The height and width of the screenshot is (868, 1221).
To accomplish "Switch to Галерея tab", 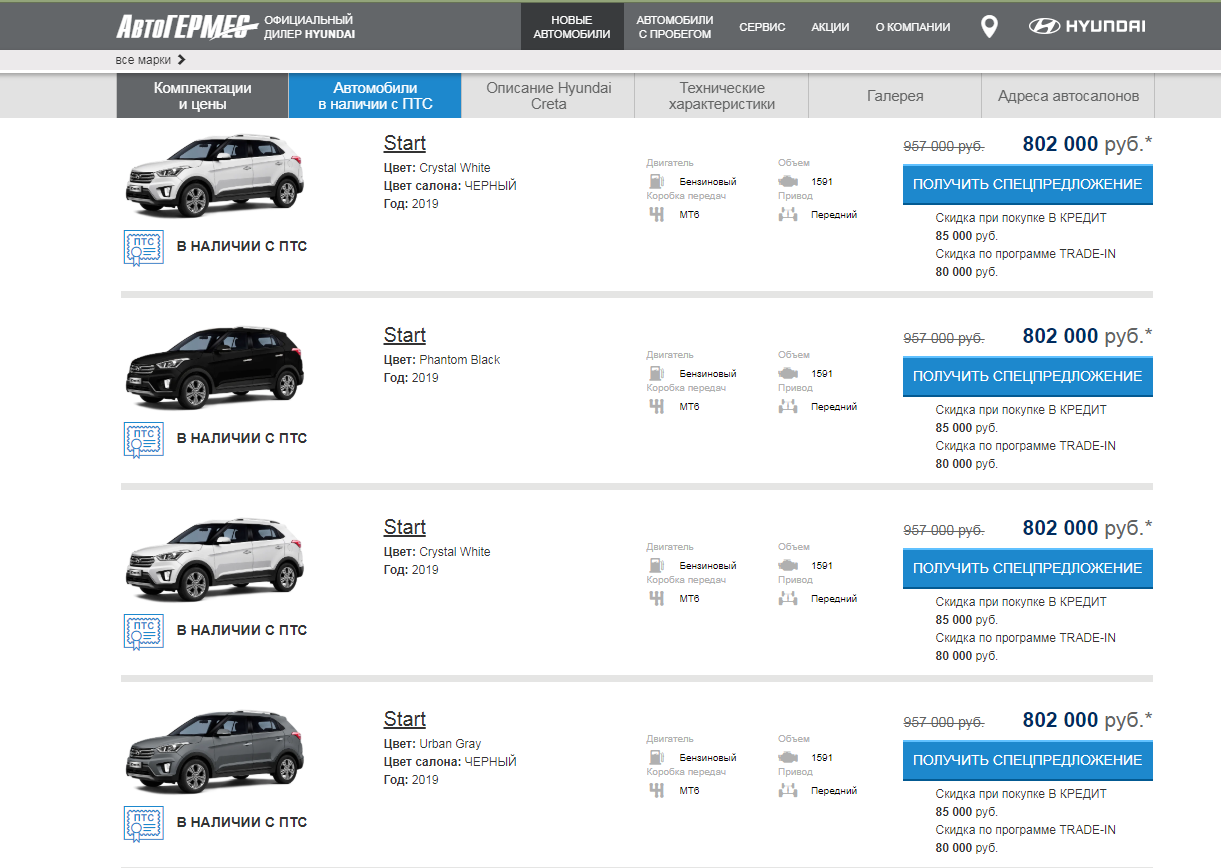I will [x=895, y=96].
